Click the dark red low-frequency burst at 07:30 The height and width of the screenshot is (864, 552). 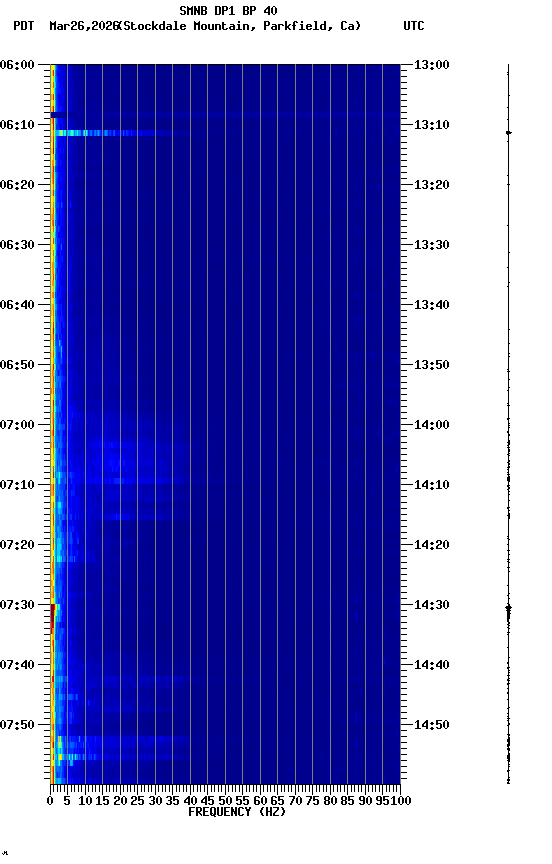click(x=53, y=618)
